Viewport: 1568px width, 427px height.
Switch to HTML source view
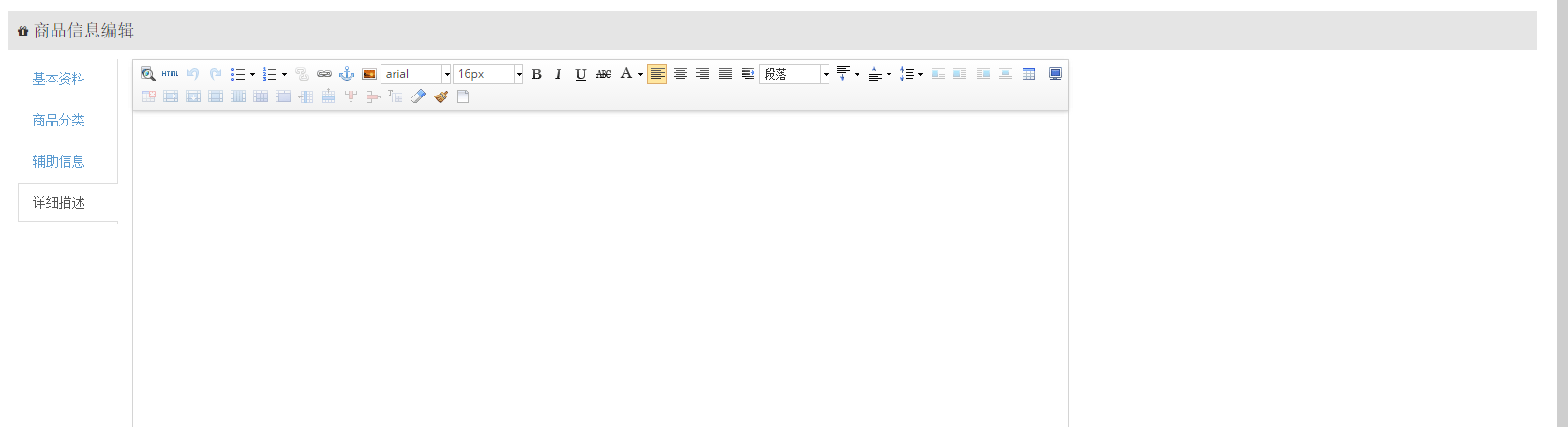[170, 74]
